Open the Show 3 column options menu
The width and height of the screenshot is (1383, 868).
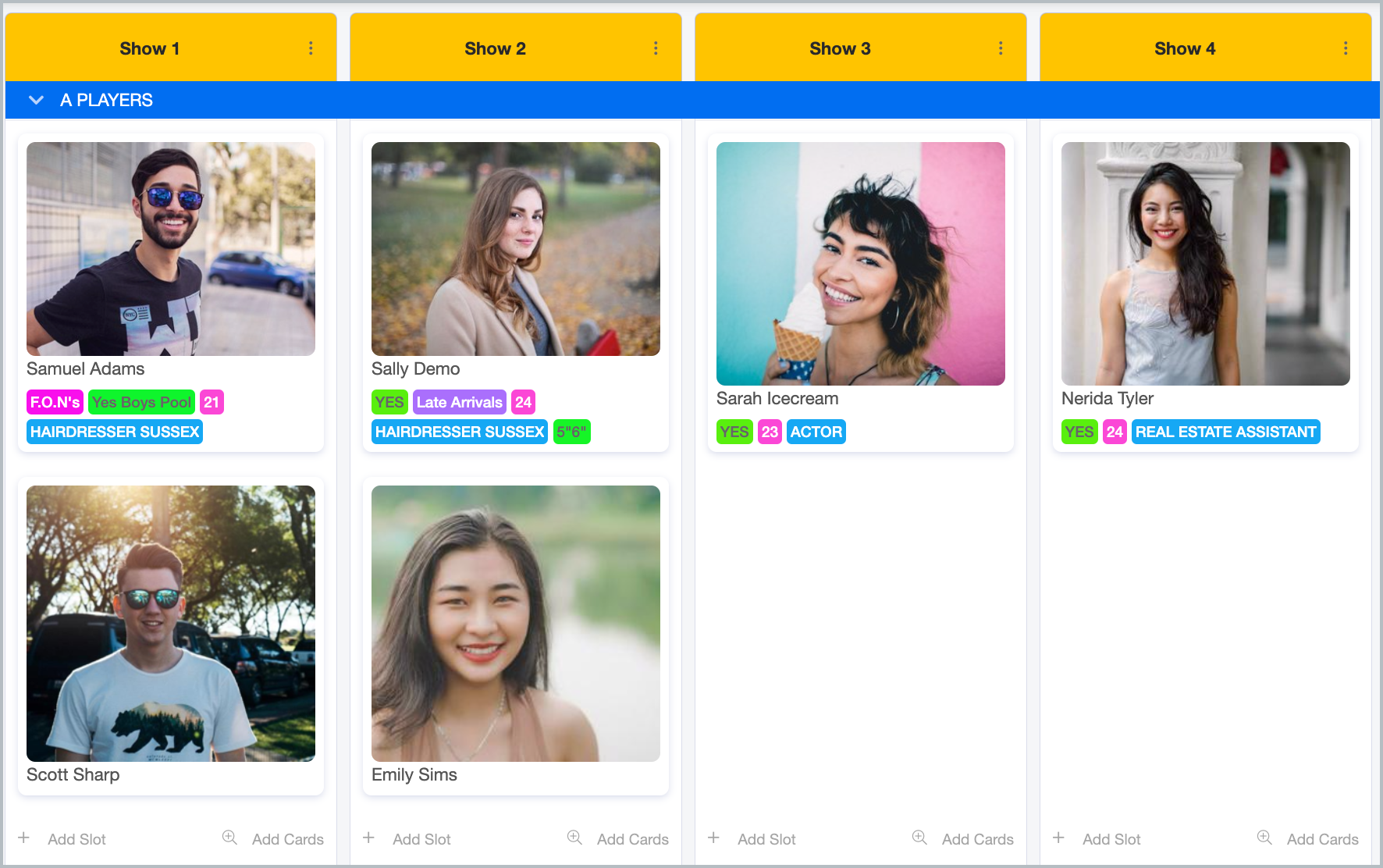(1001, 48)
